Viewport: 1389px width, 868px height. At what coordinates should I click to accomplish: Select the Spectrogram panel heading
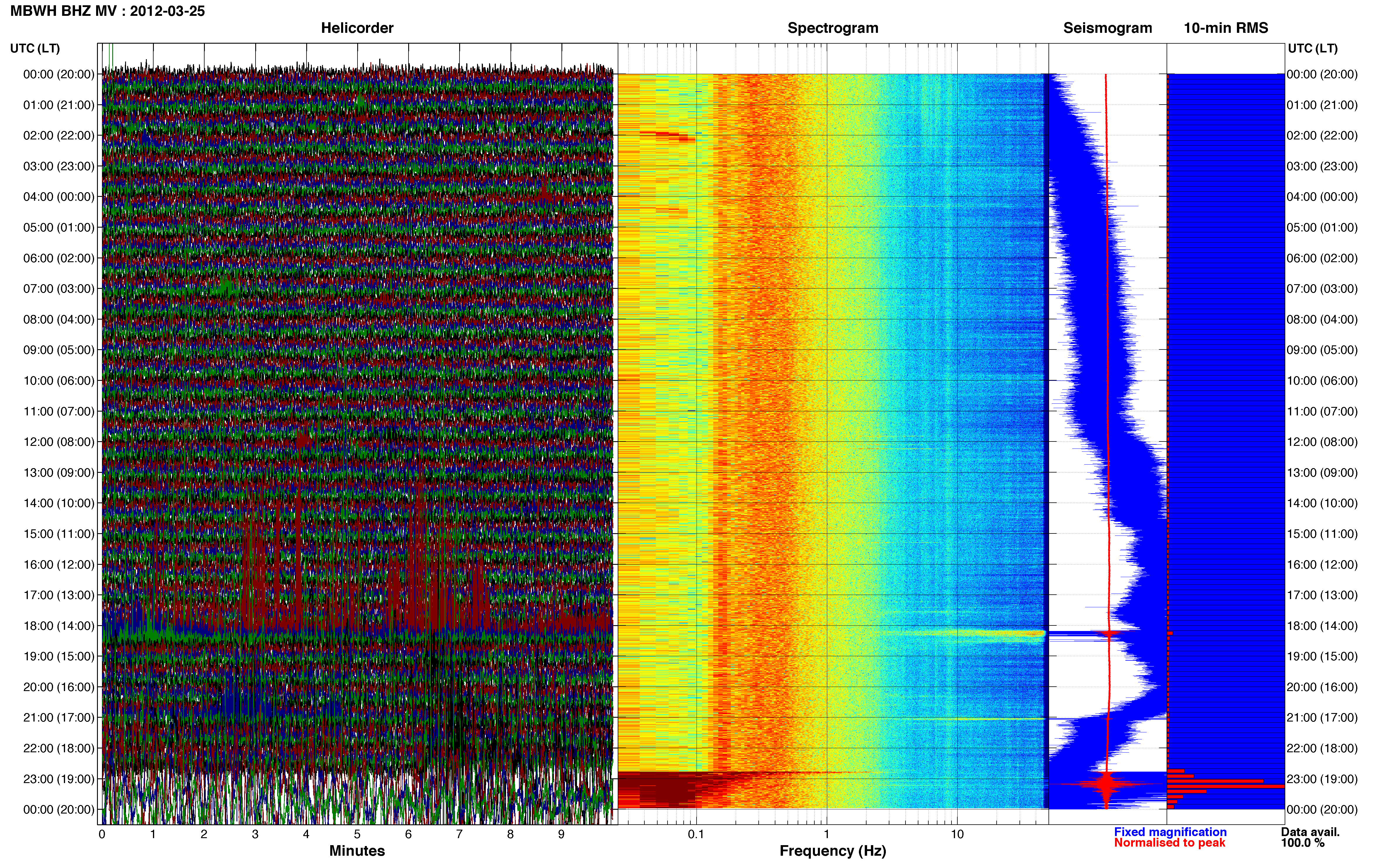[x=833, y=28]
